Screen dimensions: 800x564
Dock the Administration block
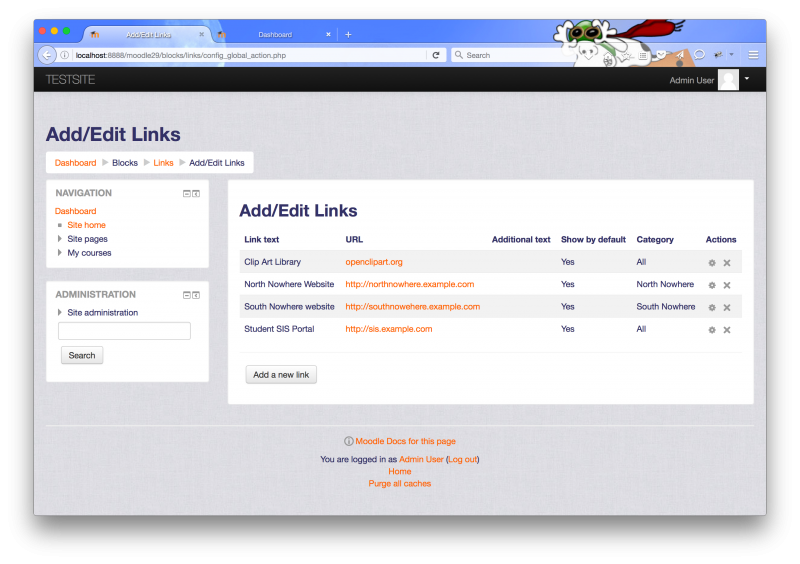click(x=196, y=295)
